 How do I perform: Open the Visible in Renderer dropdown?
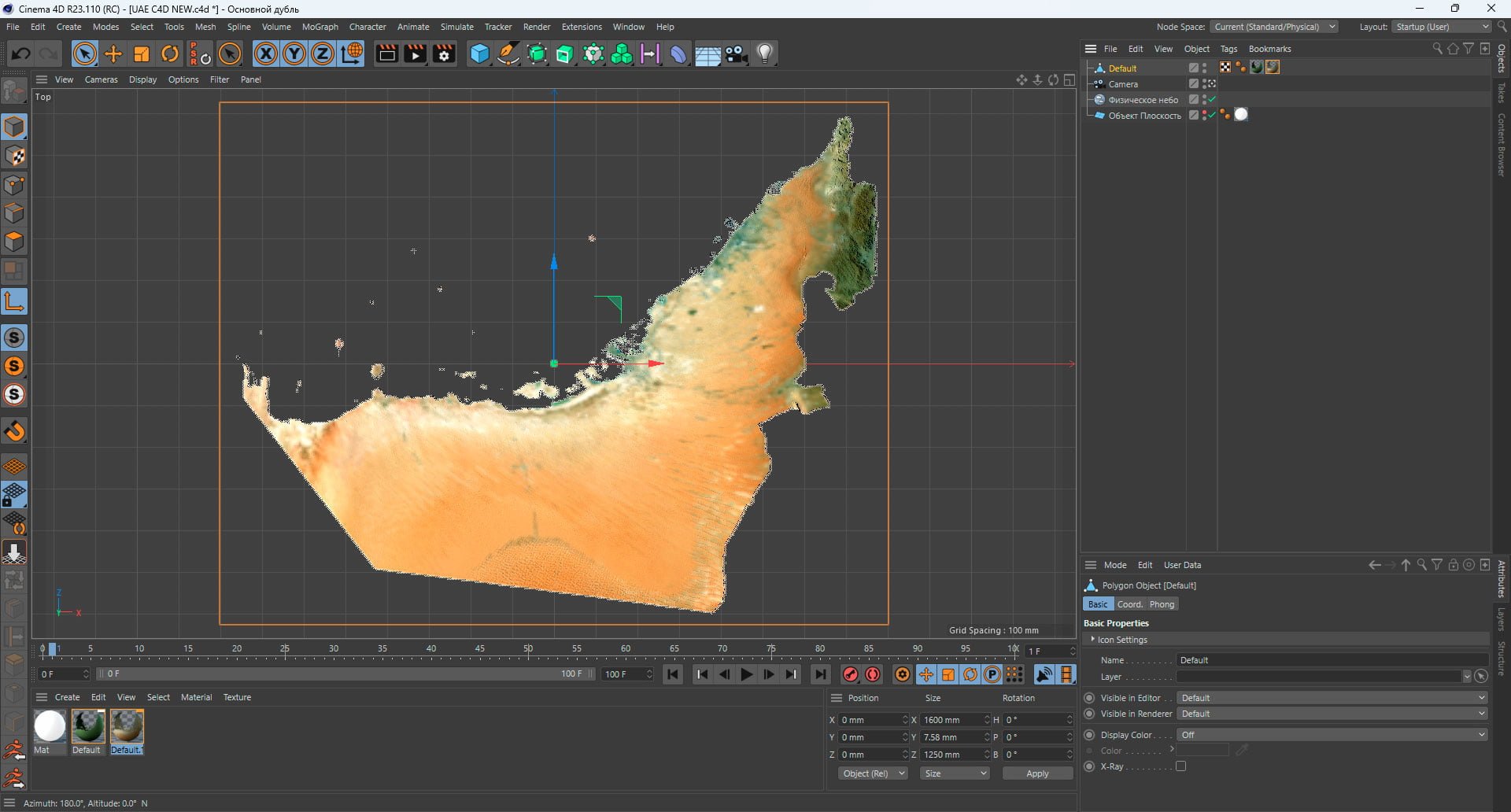tap(1332, 714)
